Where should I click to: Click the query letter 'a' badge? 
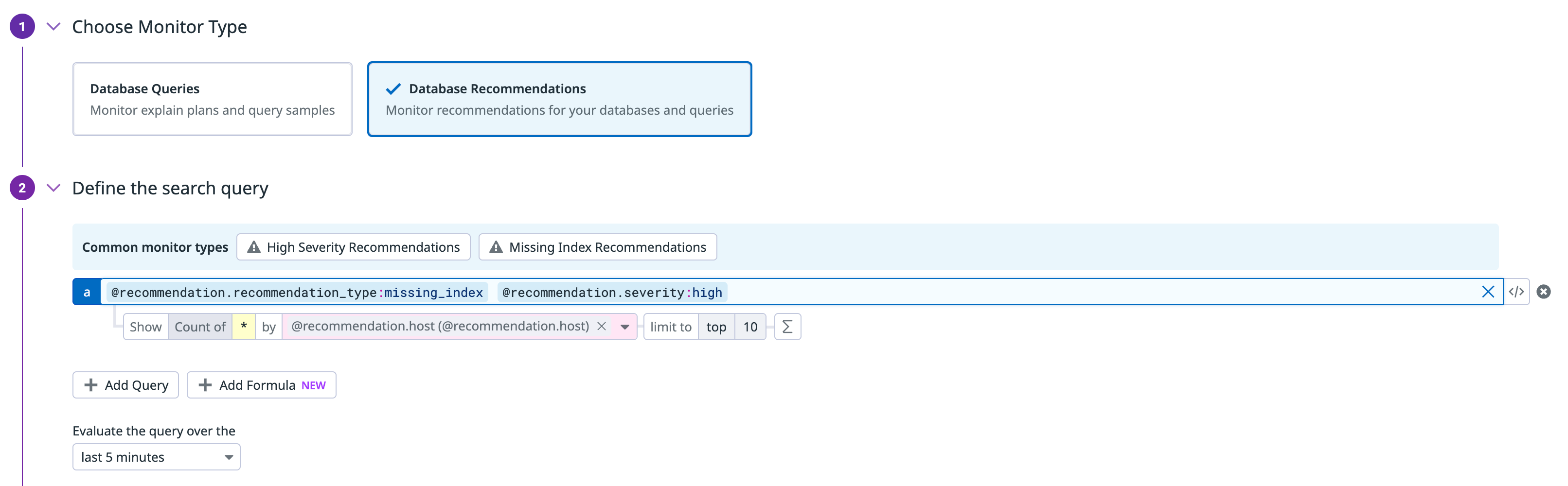[87, 291]
